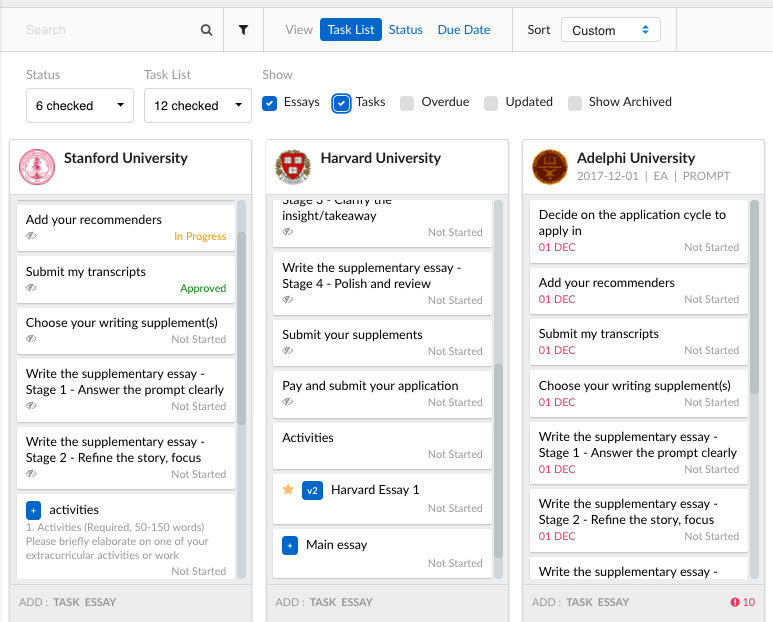Screen dimensions: 773x622
Task: Click the Stanford University seal logo
Action: coord(37,167)
